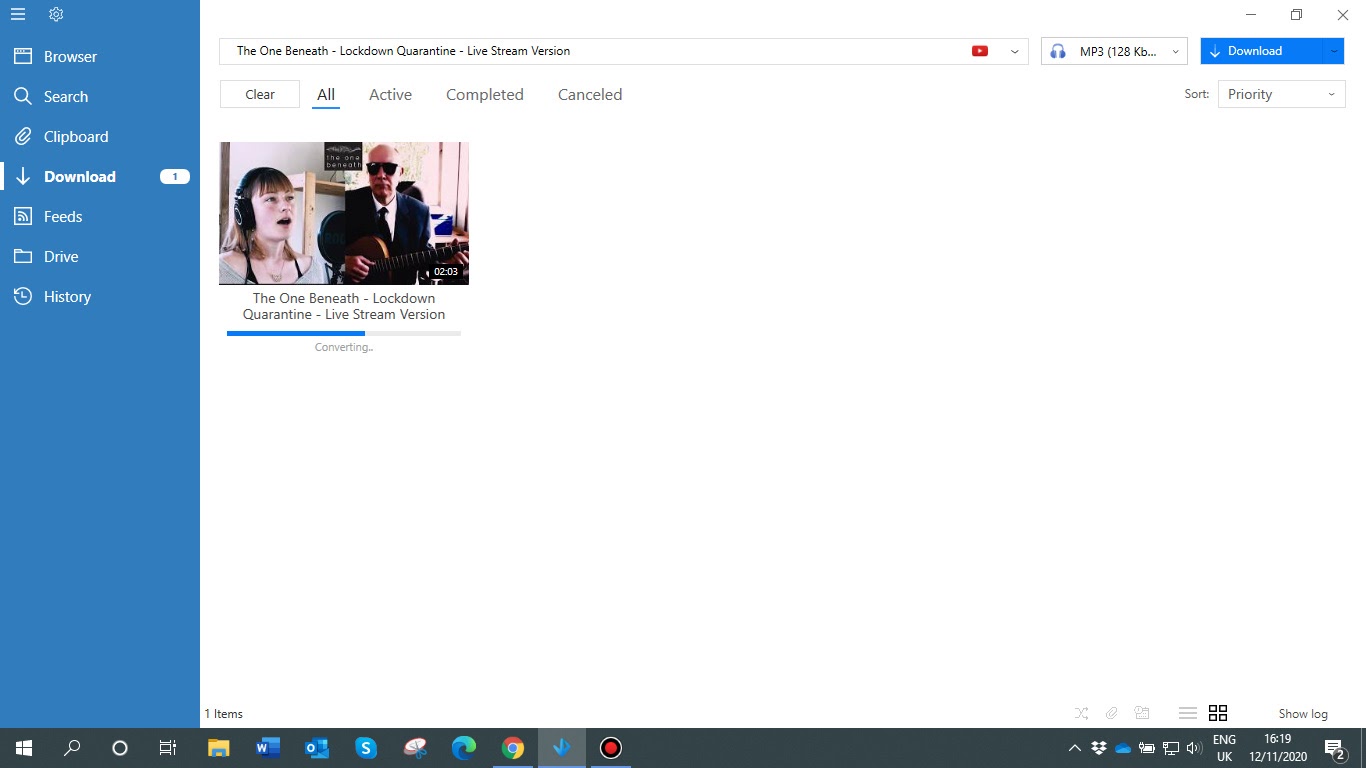1366x768 pixels.
Task: Toggle the shuffle icon in bottom bar
Action: click(1081, 713)
